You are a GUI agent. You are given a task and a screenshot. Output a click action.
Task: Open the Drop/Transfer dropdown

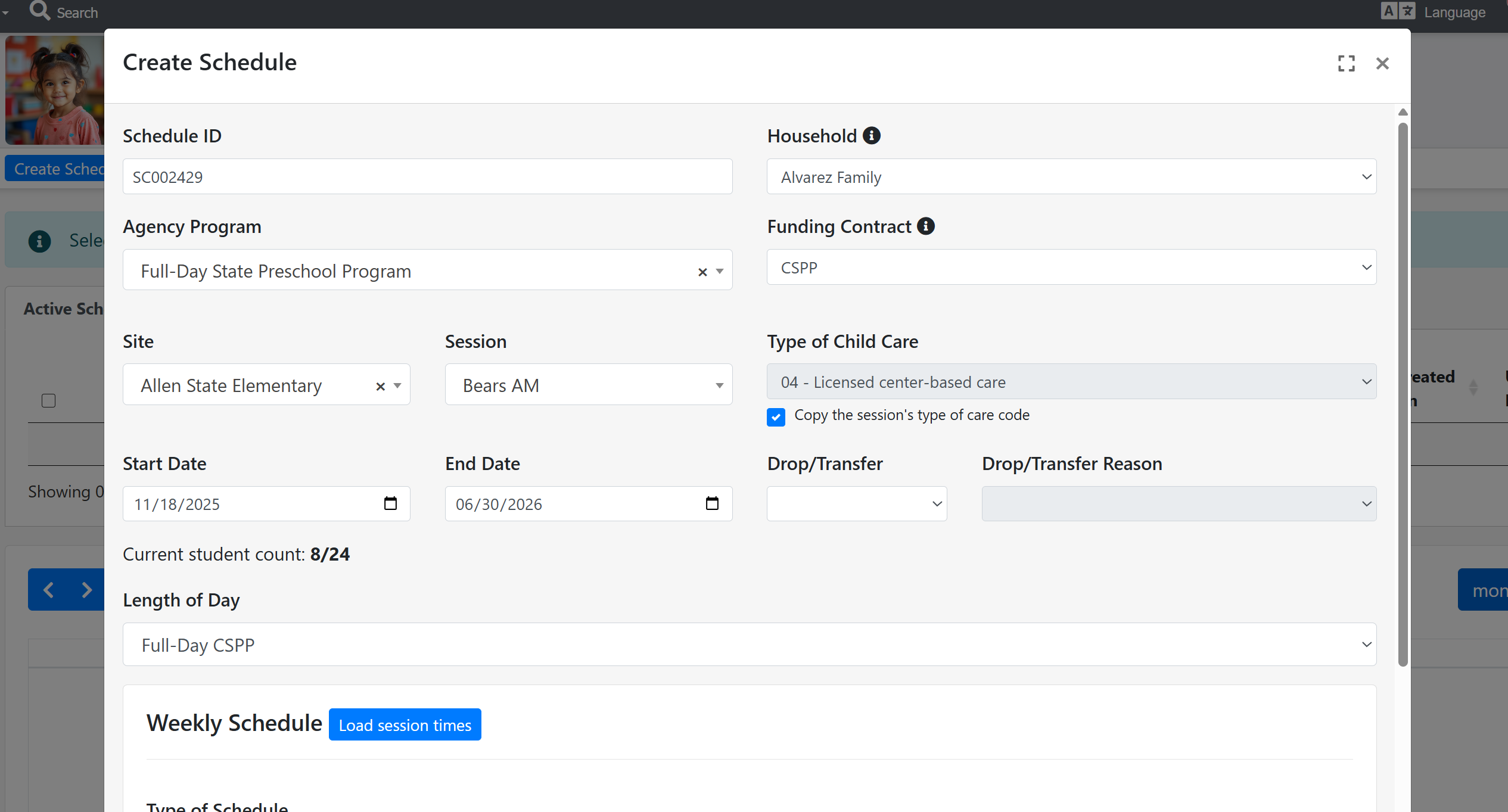tap(856, 504)
